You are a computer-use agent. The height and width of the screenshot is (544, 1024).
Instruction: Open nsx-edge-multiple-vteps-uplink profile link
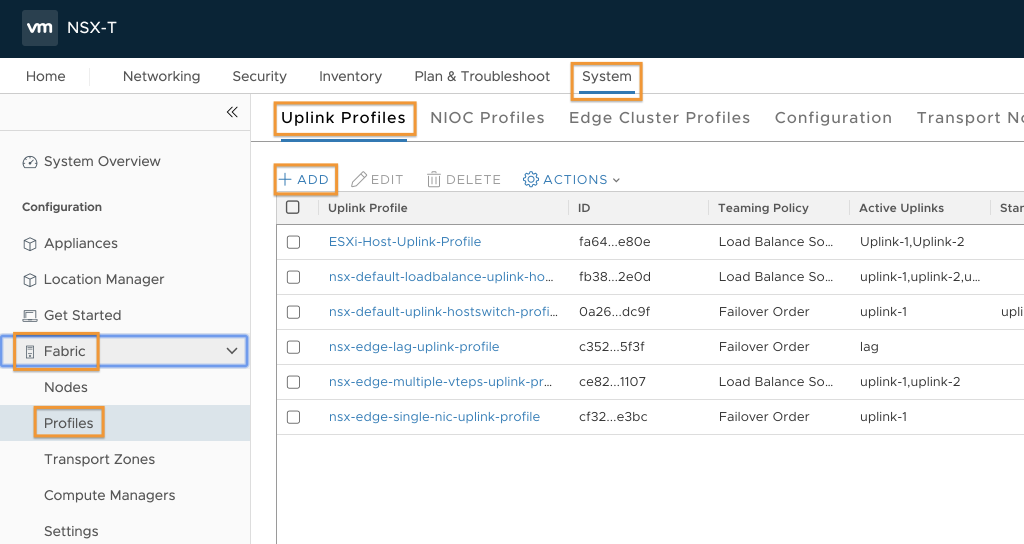click(x=440, y=382)
